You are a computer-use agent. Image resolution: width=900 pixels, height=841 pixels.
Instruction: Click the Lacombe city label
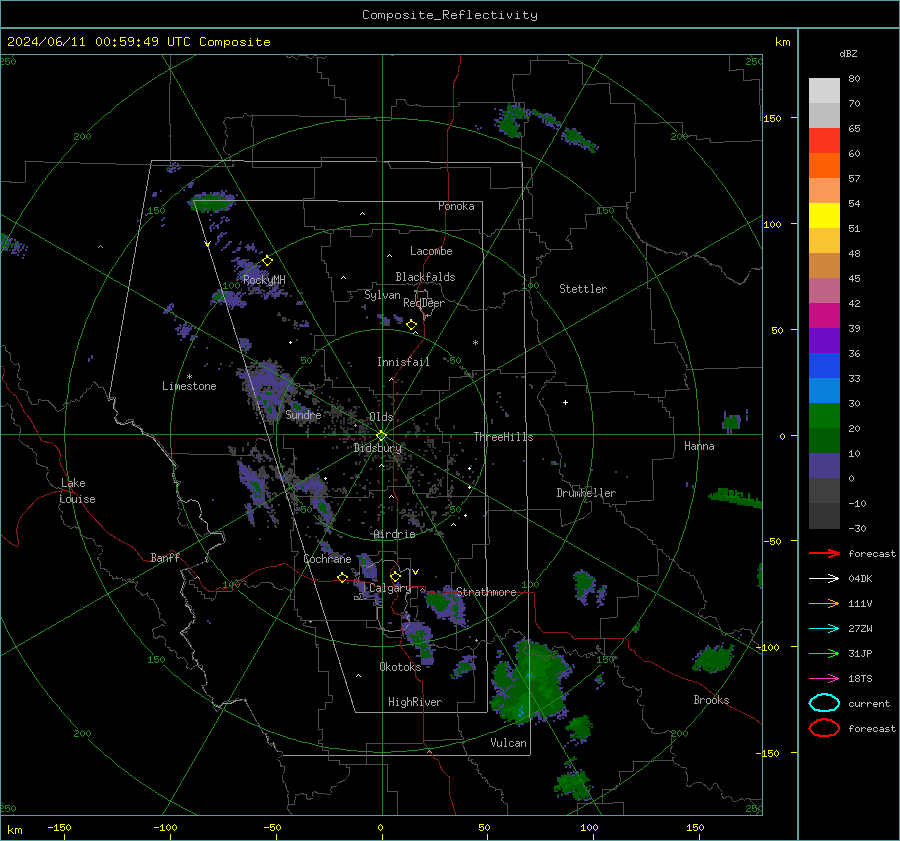click(431, 251)
